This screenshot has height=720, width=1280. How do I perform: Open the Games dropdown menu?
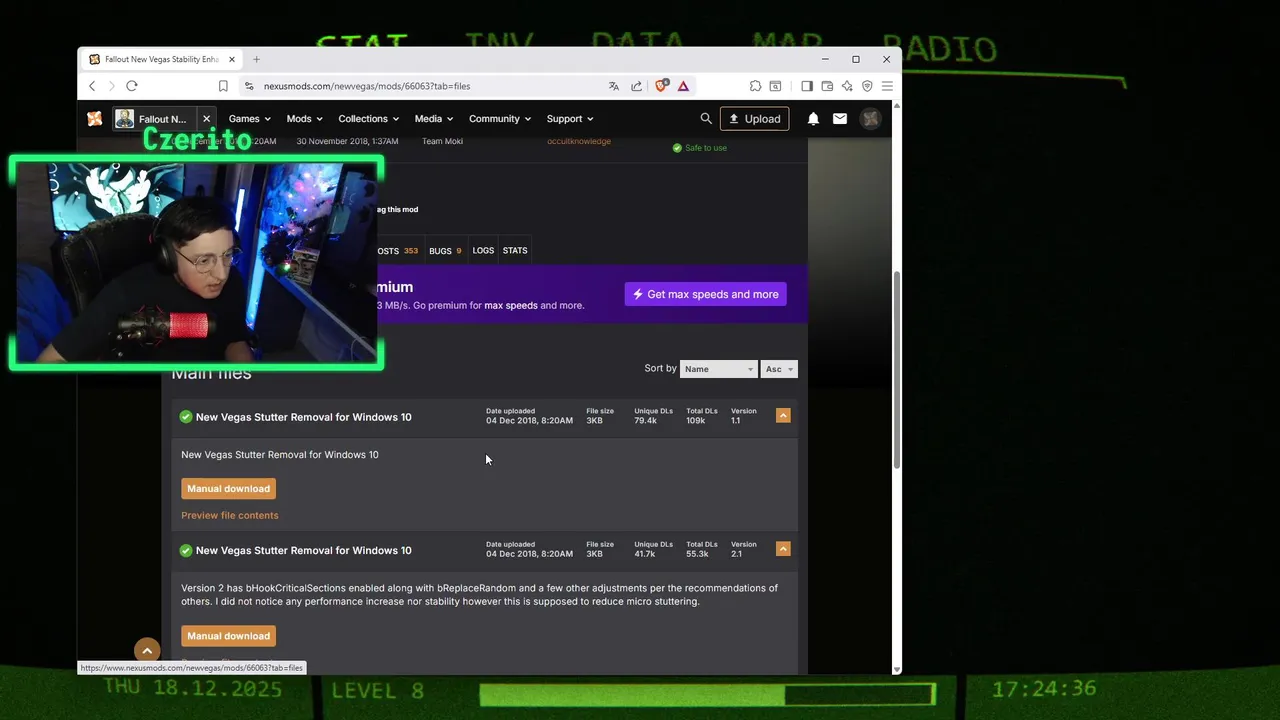click(x=249, y=119)
